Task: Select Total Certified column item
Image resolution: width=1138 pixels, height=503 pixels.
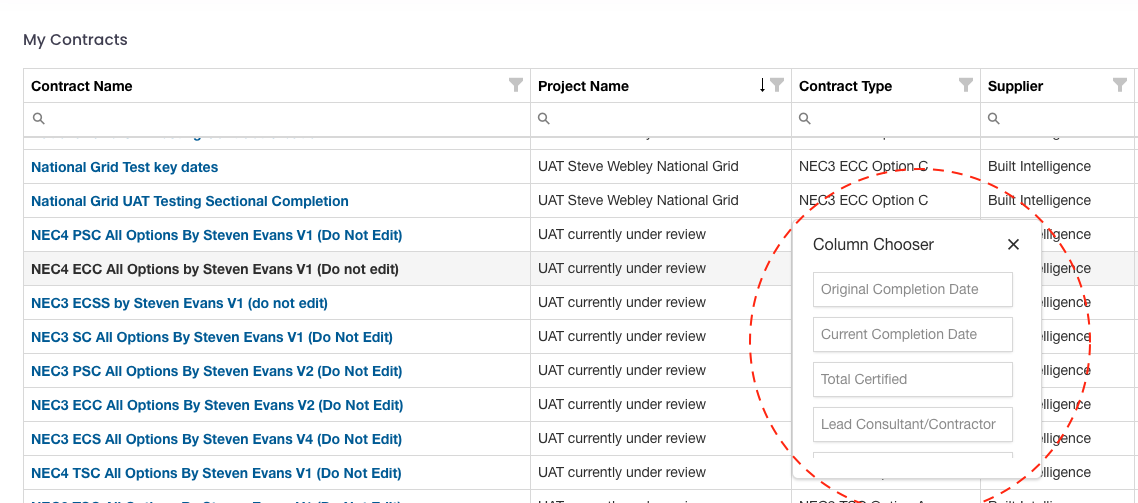Action: pos(912,380)
